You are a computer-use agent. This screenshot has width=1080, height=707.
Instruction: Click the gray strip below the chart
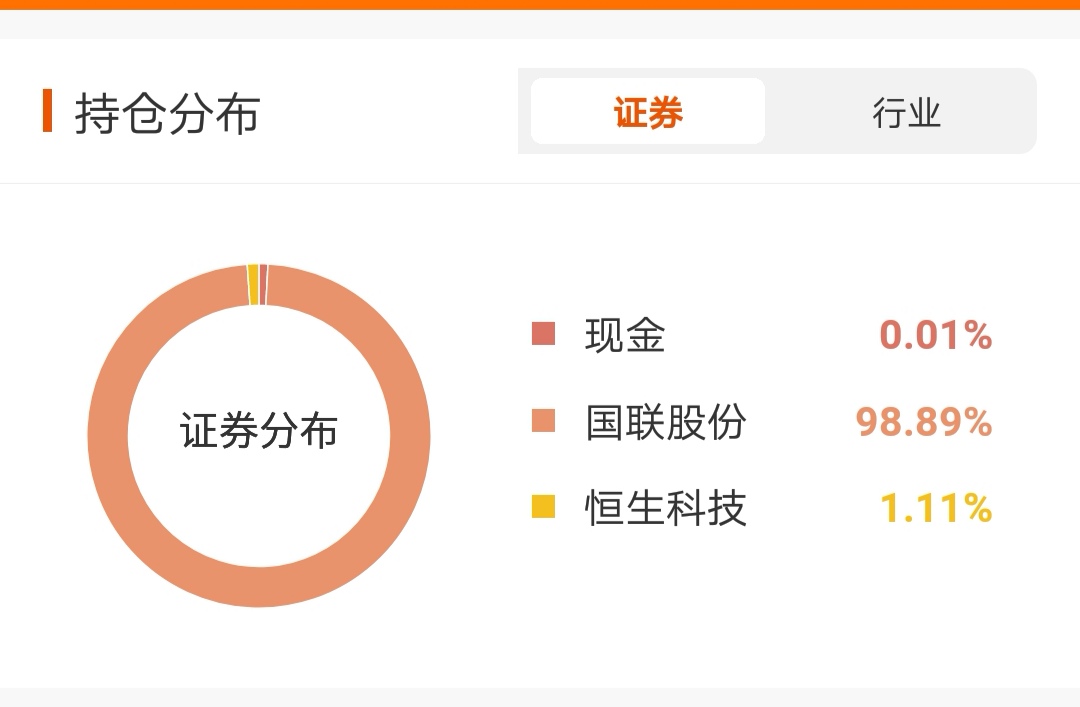pos(540,697)
